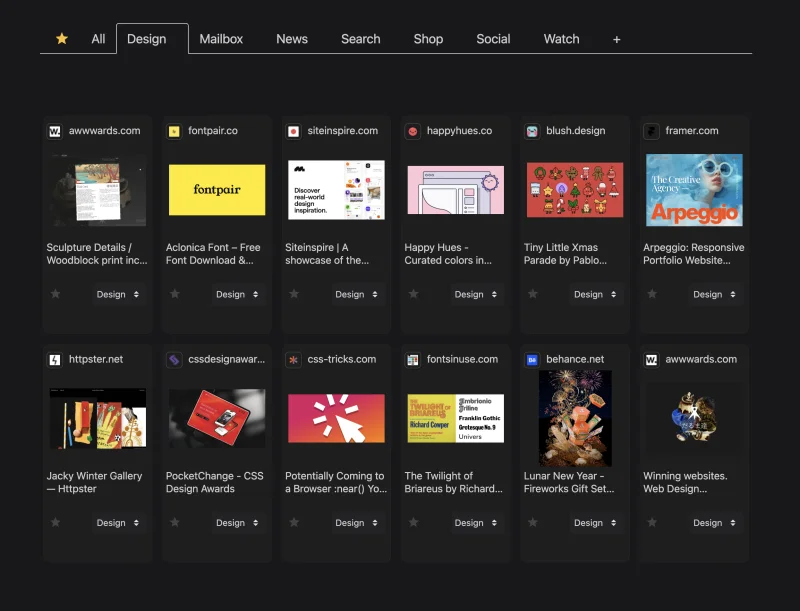This screenshot has width=800, height=611.
Task: Open the Sculpture Details Woodblock print link
Action: click(x=97, y=253)
